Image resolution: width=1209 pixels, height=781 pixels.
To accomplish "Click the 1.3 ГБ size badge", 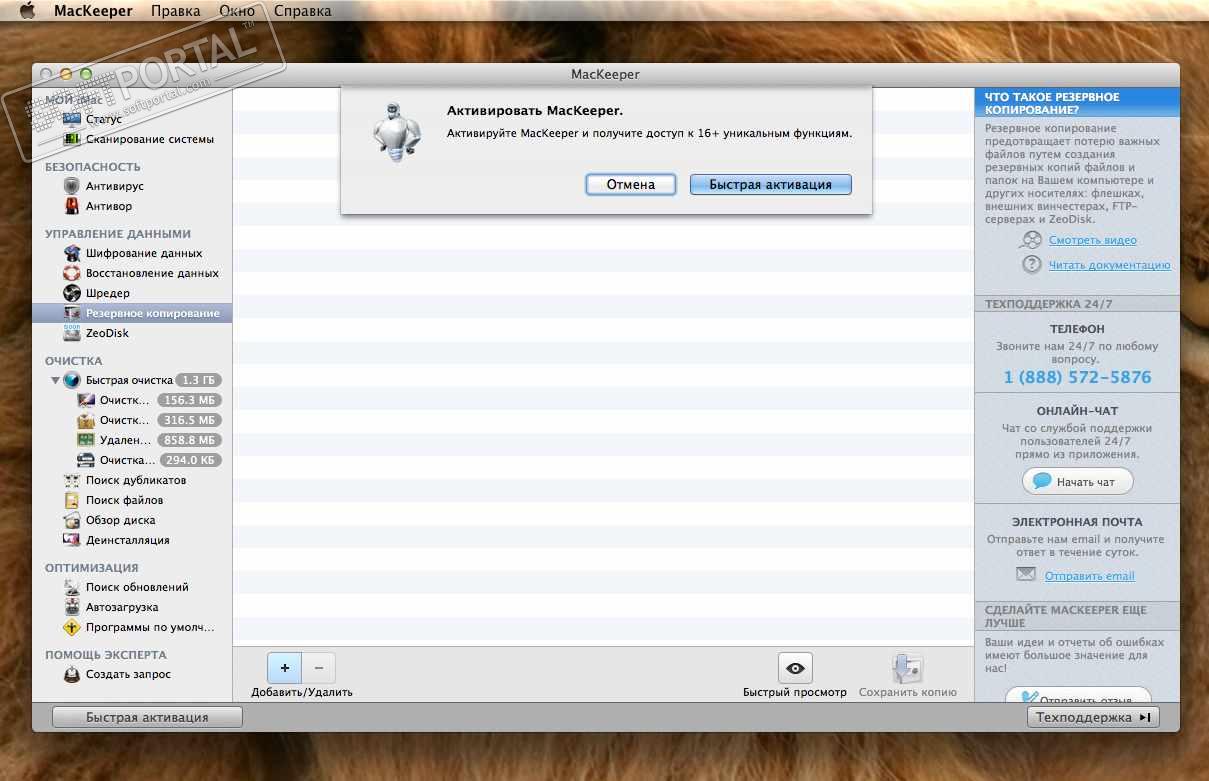I will 199,380.
